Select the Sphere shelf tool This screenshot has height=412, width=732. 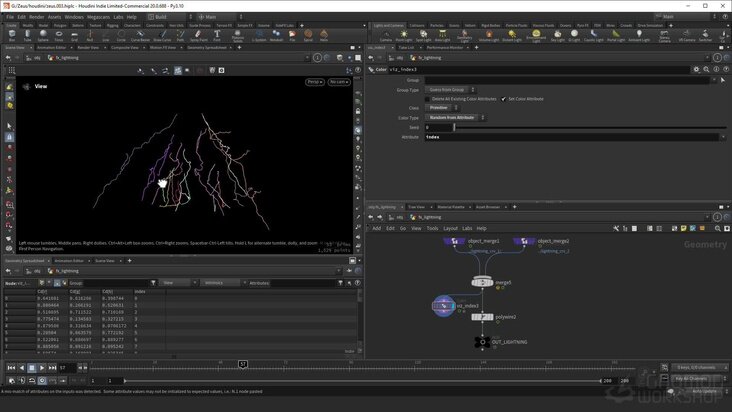(43, 35)
